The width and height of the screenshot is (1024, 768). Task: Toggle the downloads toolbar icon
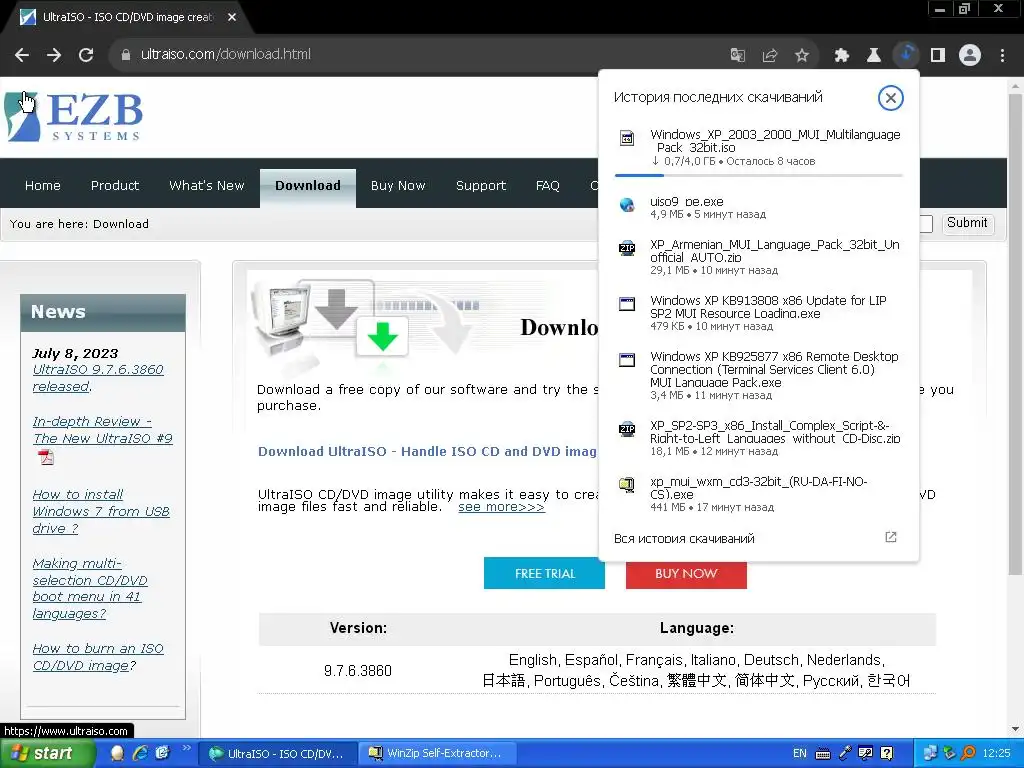tap(906, 55)
